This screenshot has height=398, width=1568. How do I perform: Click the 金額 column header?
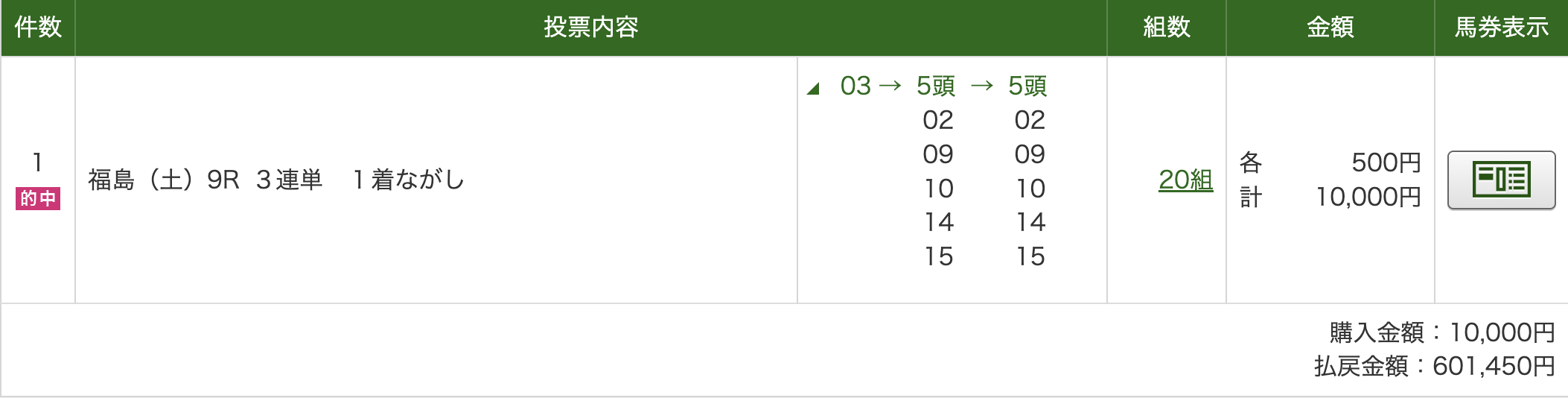click(1330, 28)
